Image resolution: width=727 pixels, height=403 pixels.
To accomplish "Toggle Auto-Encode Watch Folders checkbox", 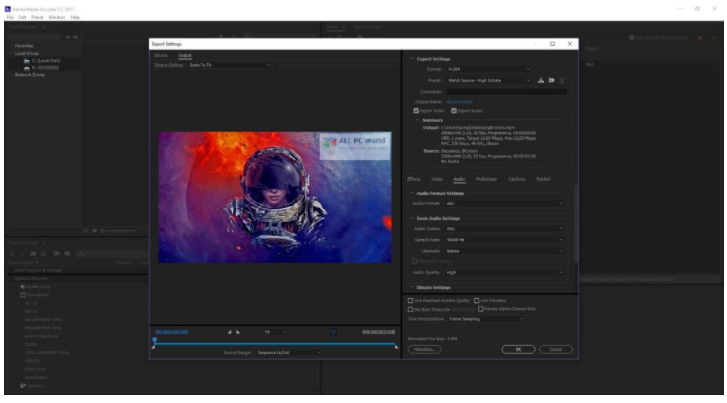I will click(631, 38).
